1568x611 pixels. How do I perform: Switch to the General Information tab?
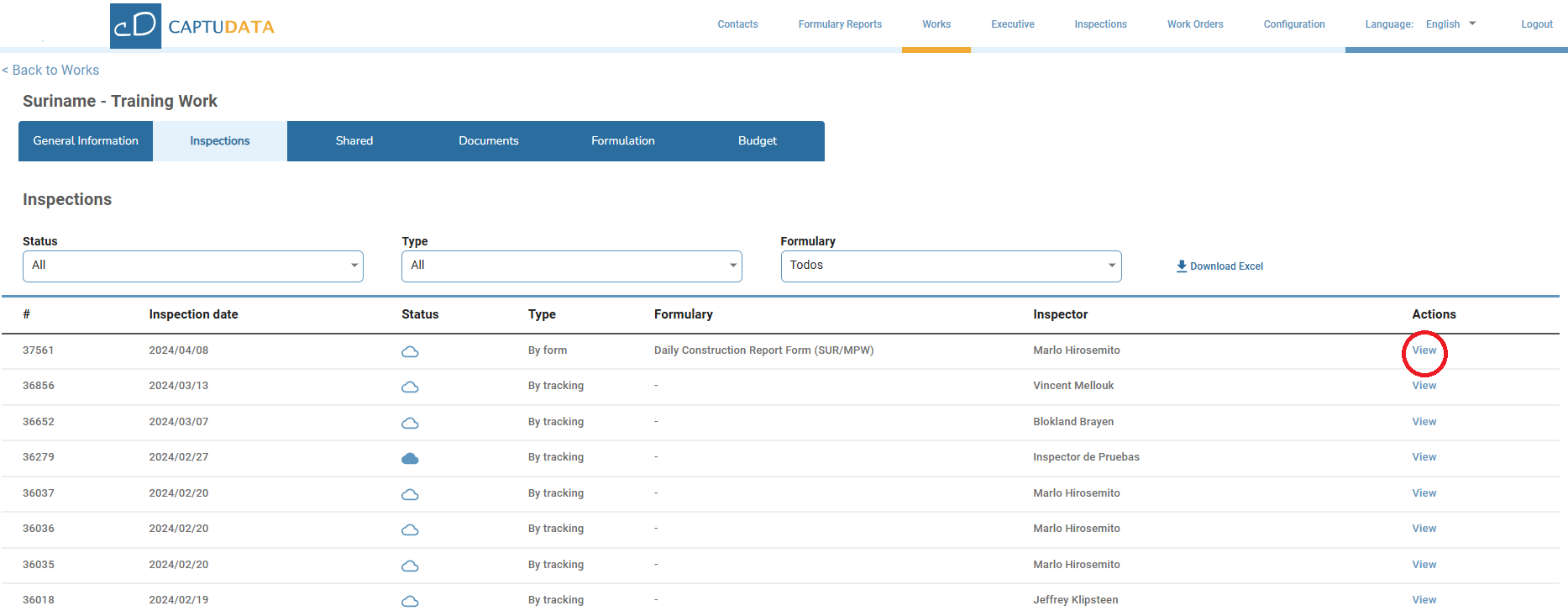click(86, 141)
